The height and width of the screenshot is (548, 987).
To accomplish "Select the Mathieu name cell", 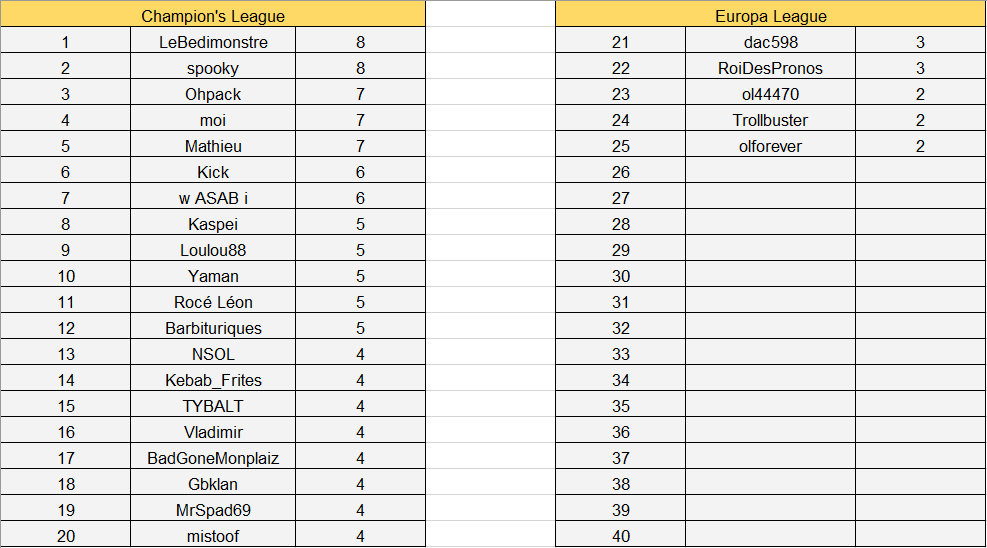I will click(213, 146).
